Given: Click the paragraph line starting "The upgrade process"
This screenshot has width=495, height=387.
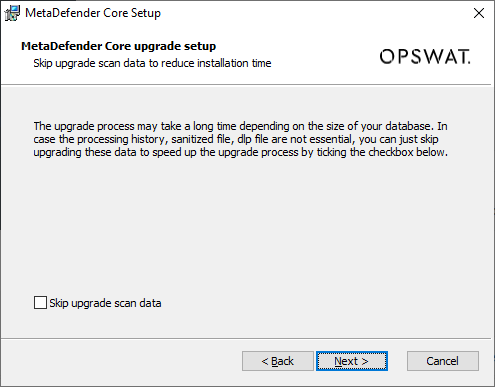Looking at the screenshot, I should coord(240,126).
